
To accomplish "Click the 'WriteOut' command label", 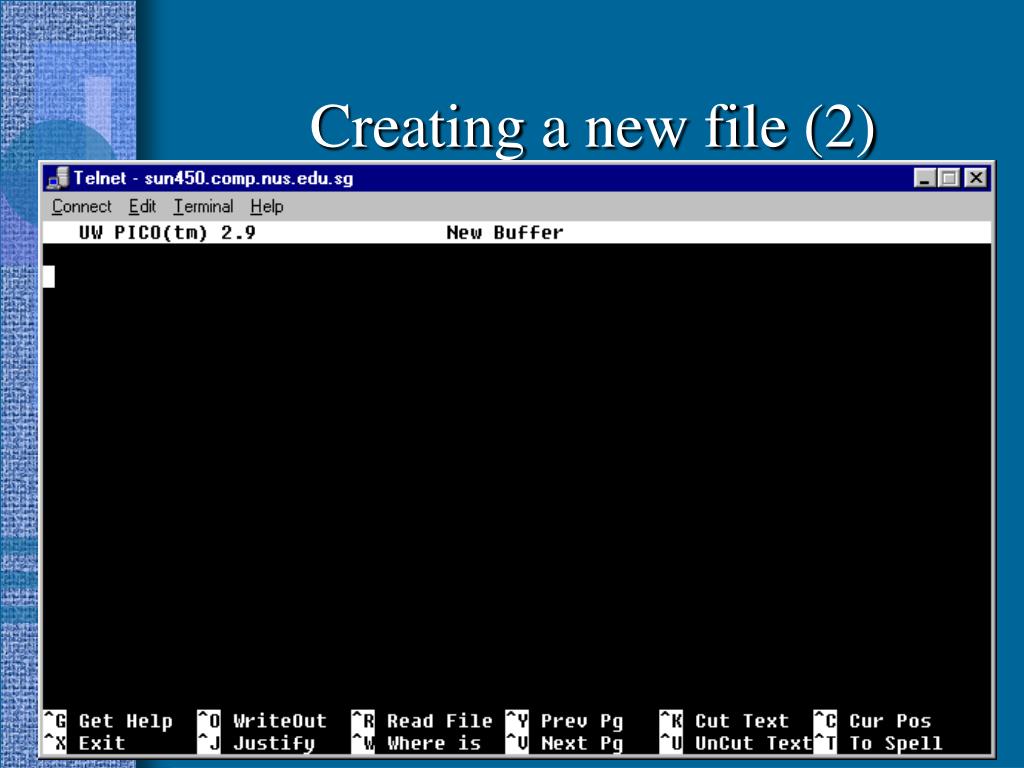I will tap(280, 721).
